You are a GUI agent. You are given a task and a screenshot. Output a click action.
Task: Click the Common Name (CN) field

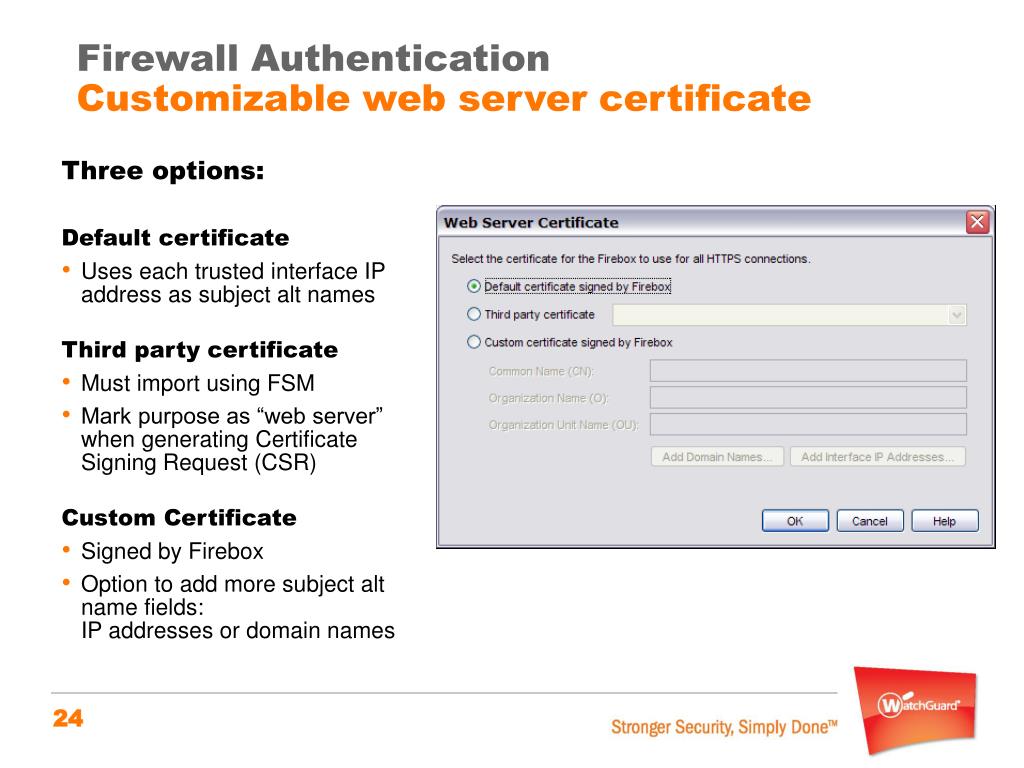pyautogui.click(x=808, y=371)
